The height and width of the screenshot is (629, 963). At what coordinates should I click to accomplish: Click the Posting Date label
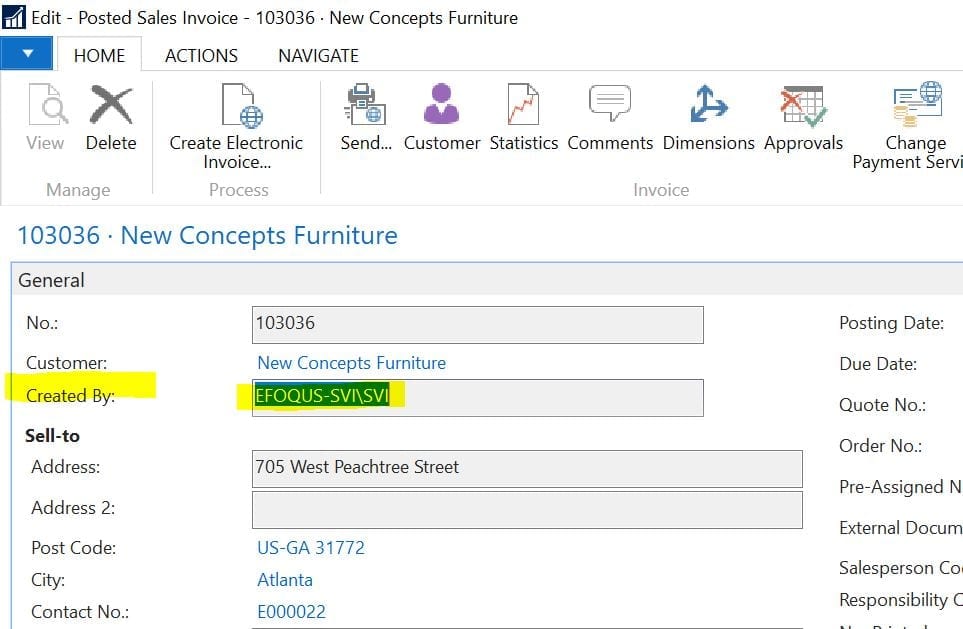click(x=892, y=323)
